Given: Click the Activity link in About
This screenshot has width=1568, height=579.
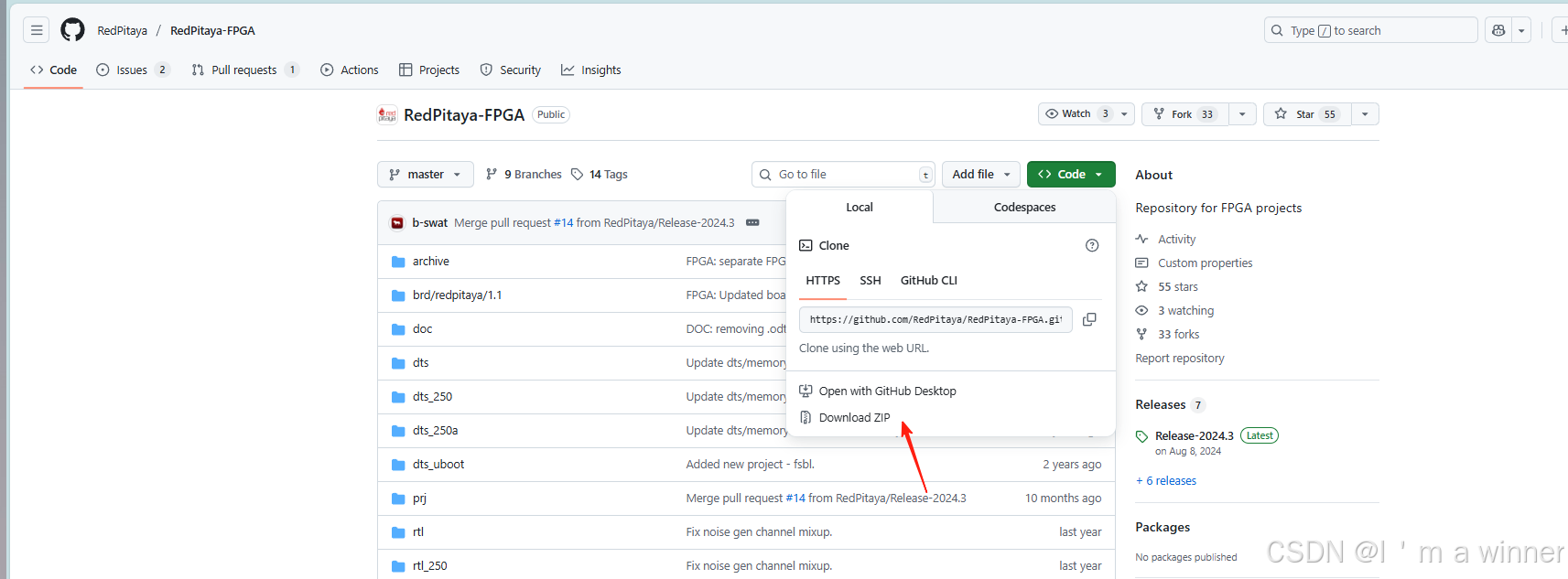Looking at the screenshot, I should pyautogui.click(x=1176, y=240).
